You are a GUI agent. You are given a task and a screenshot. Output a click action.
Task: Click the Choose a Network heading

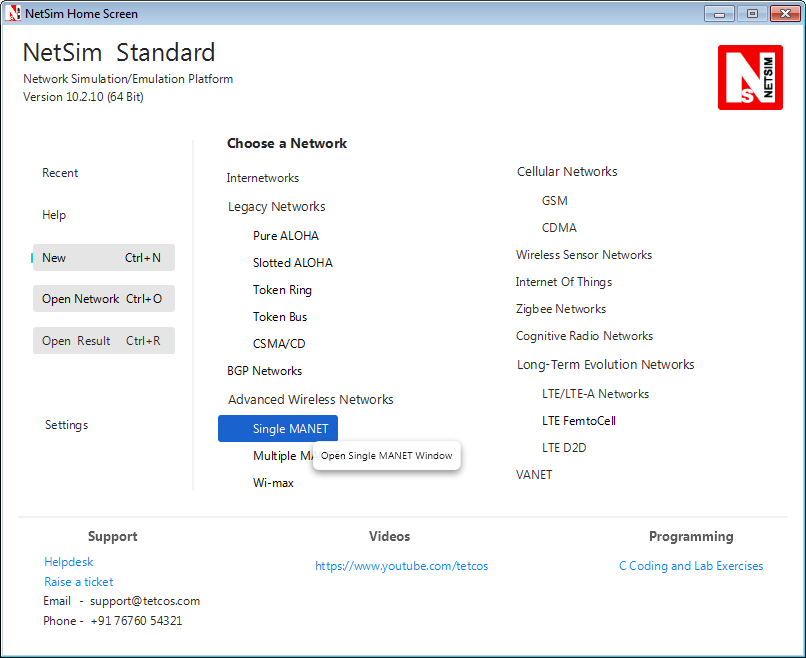[287, 143]
